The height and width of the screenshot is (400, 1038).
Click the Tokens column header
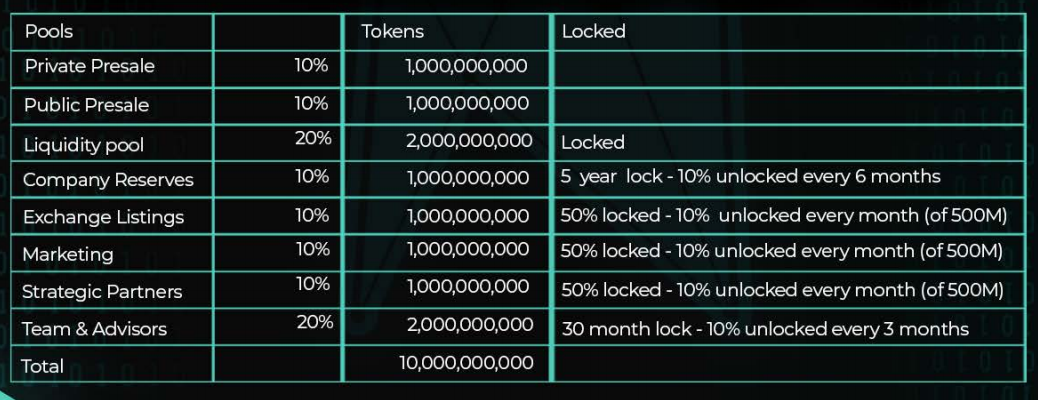[x=393, y=31]
